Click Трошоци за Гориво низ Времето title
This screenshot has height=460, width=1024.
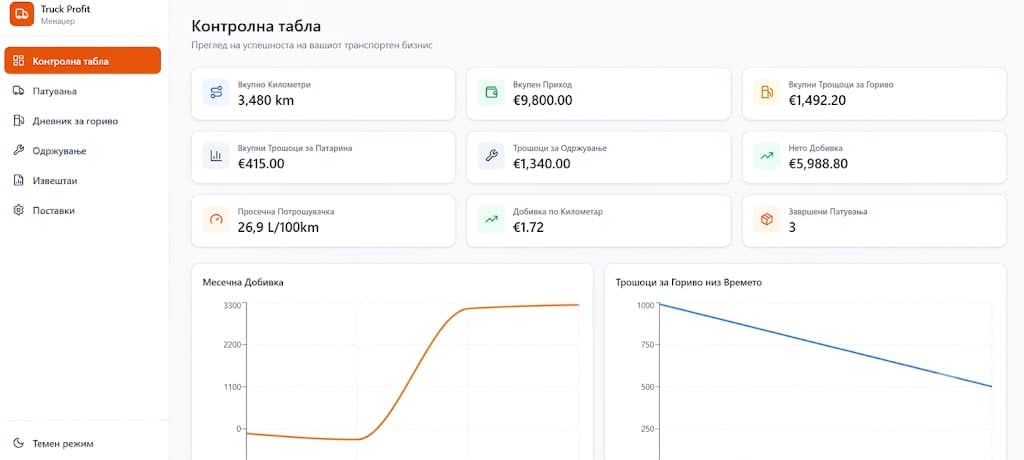coord(689,283)
